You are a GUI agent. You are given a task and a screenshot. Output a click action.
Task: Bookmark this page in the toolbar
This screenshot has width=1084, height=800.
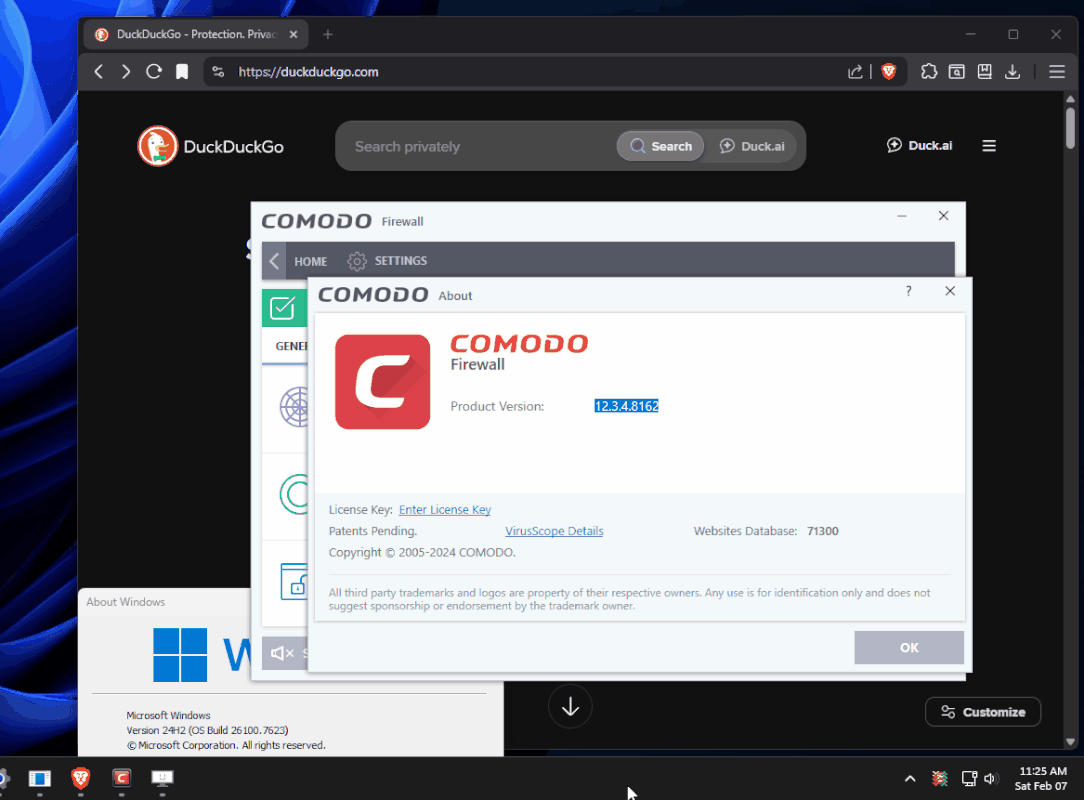point(182,72)
